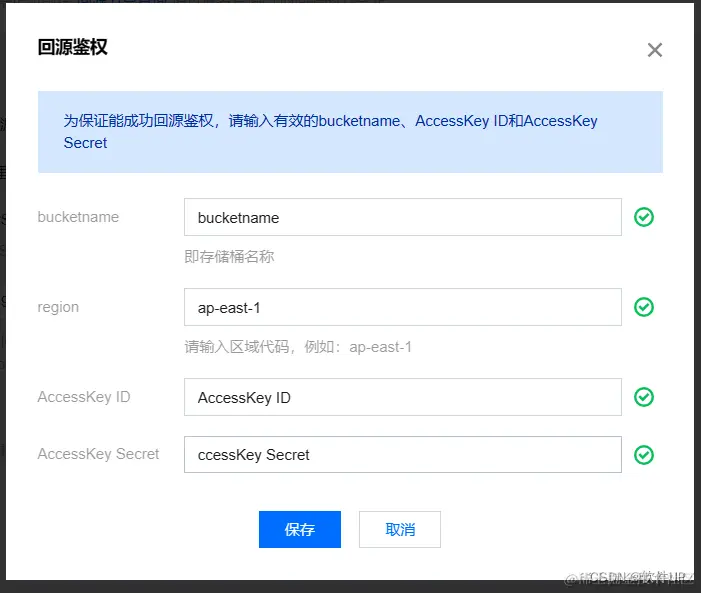The image size is (701, 593).
Task: Click the AccessKey Secret input field
Action: pyautogui.click(x=402, y=454)
